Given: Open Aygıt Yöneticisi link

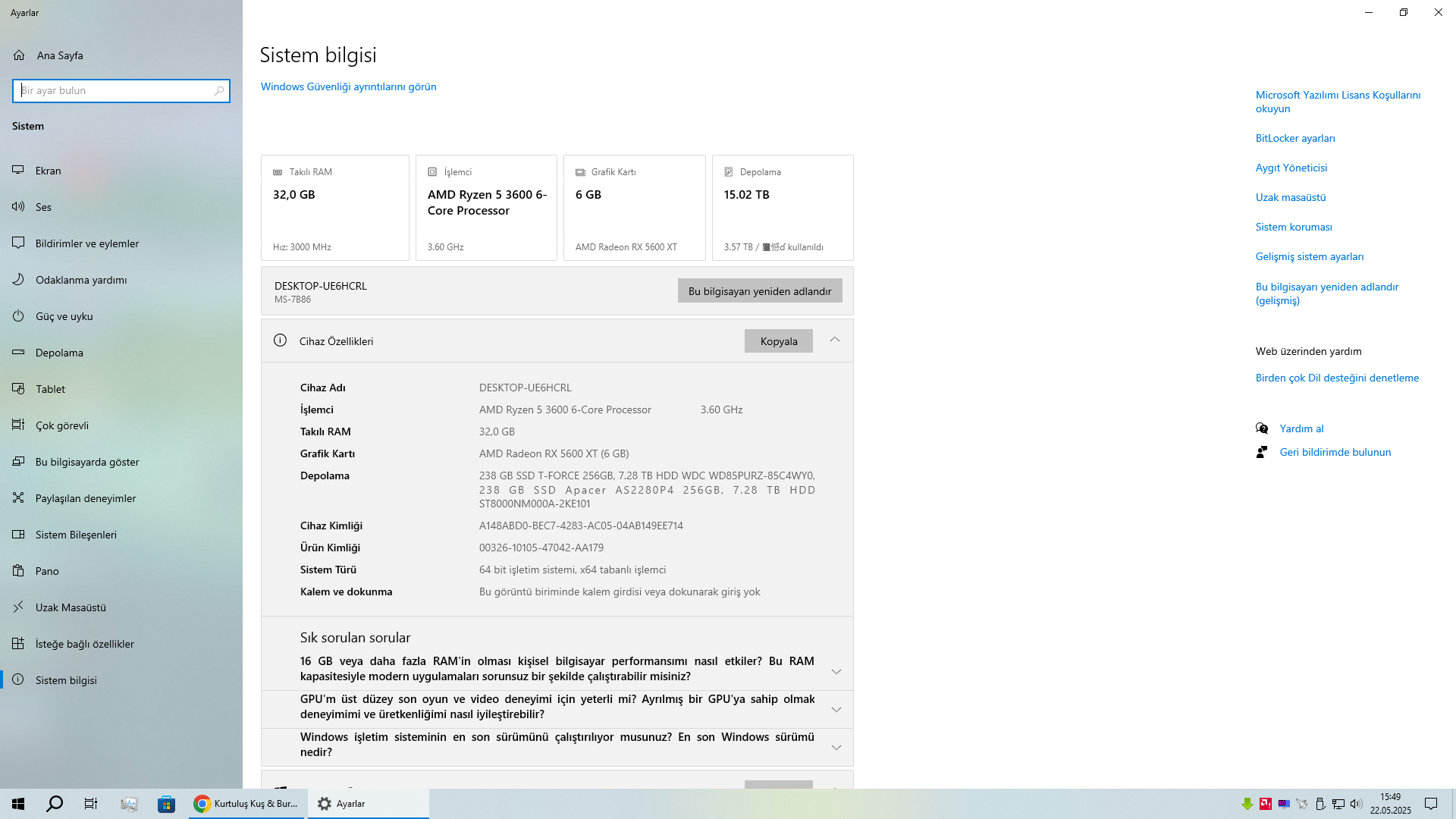Looking at the screenshot, I should coord(1291,168).
